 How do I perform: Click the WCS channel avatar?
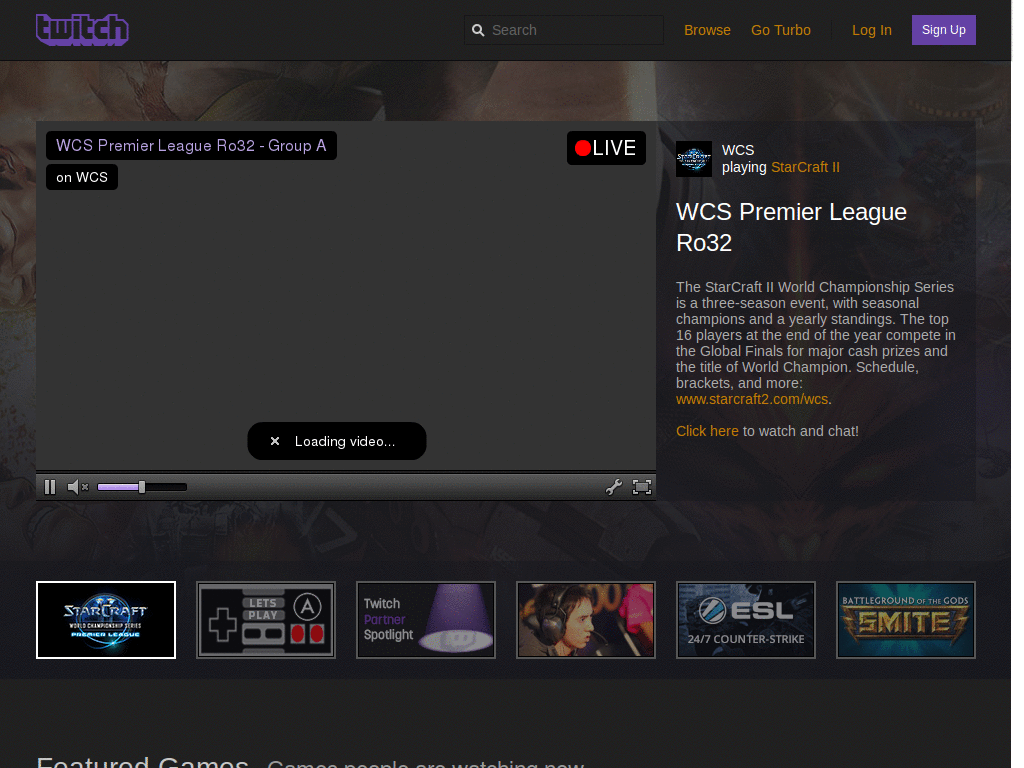[694, 159]
